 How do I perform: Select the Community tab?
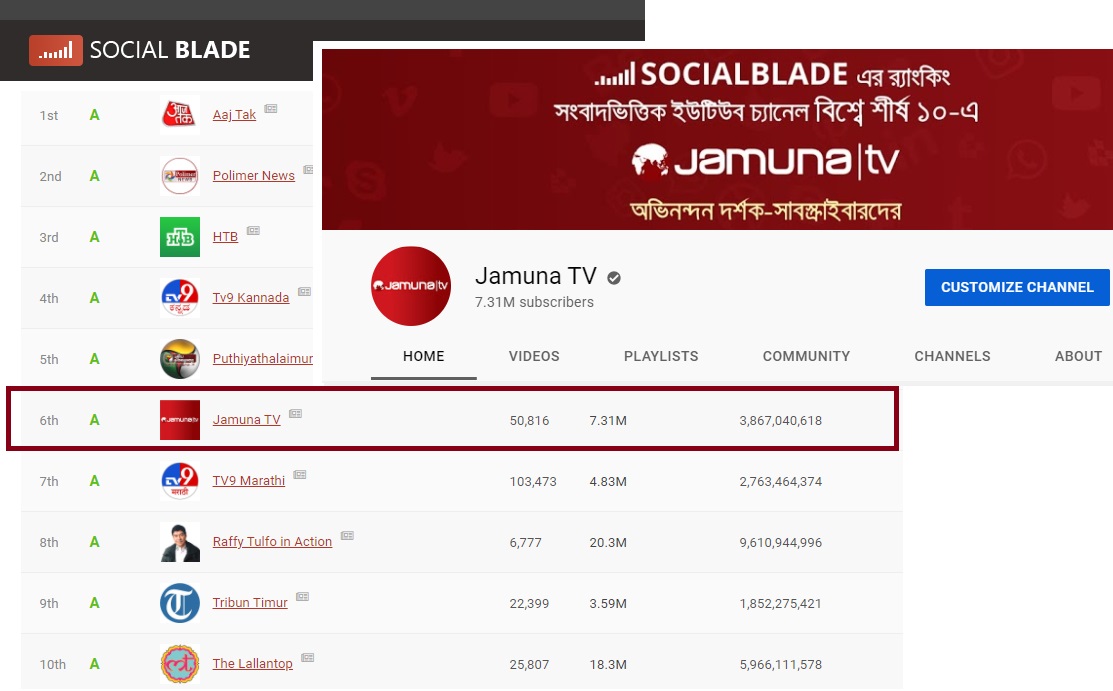(x=806, y=356)
